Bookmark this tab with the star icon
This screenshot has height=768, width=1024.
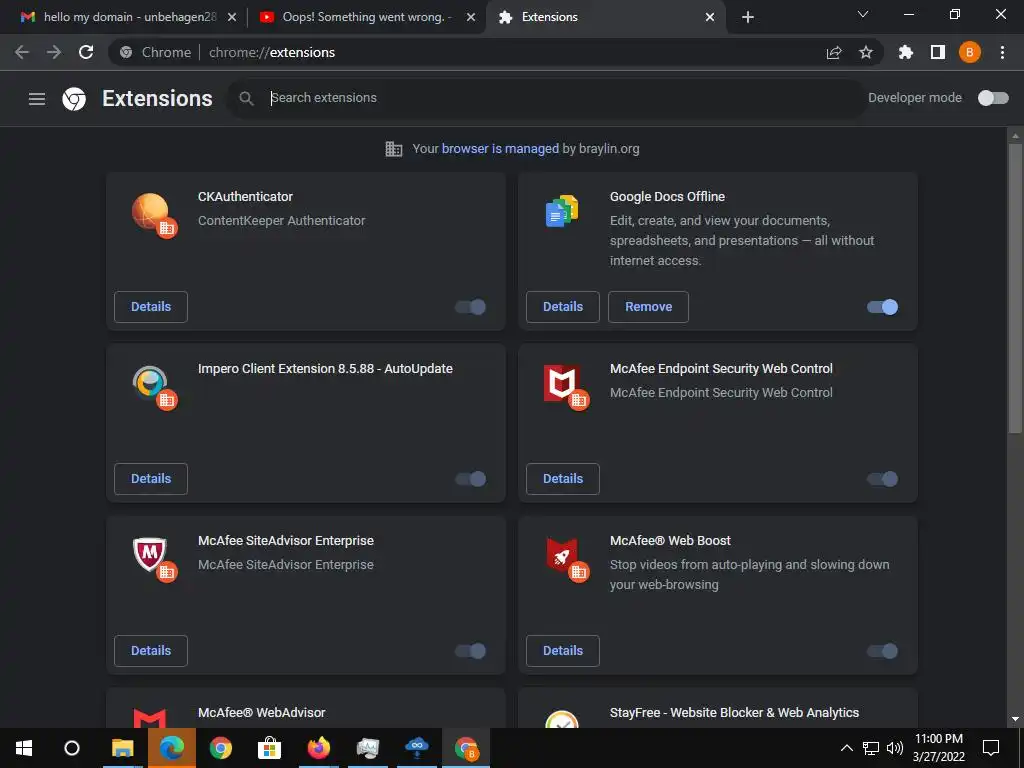coord(866,52)
